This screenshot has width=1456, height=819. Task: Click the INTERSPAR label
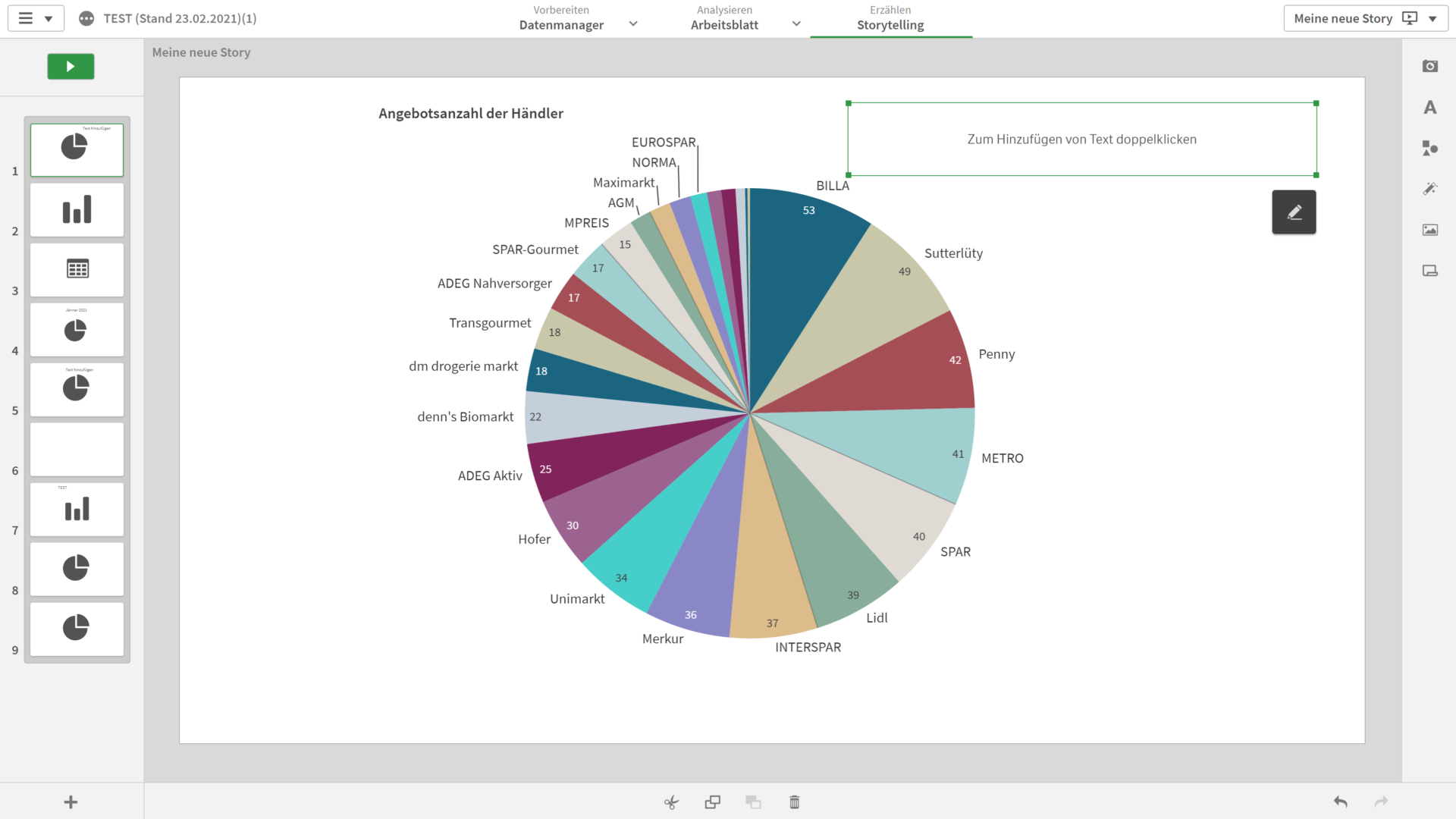pyautogui.click(x=808, y=647)
